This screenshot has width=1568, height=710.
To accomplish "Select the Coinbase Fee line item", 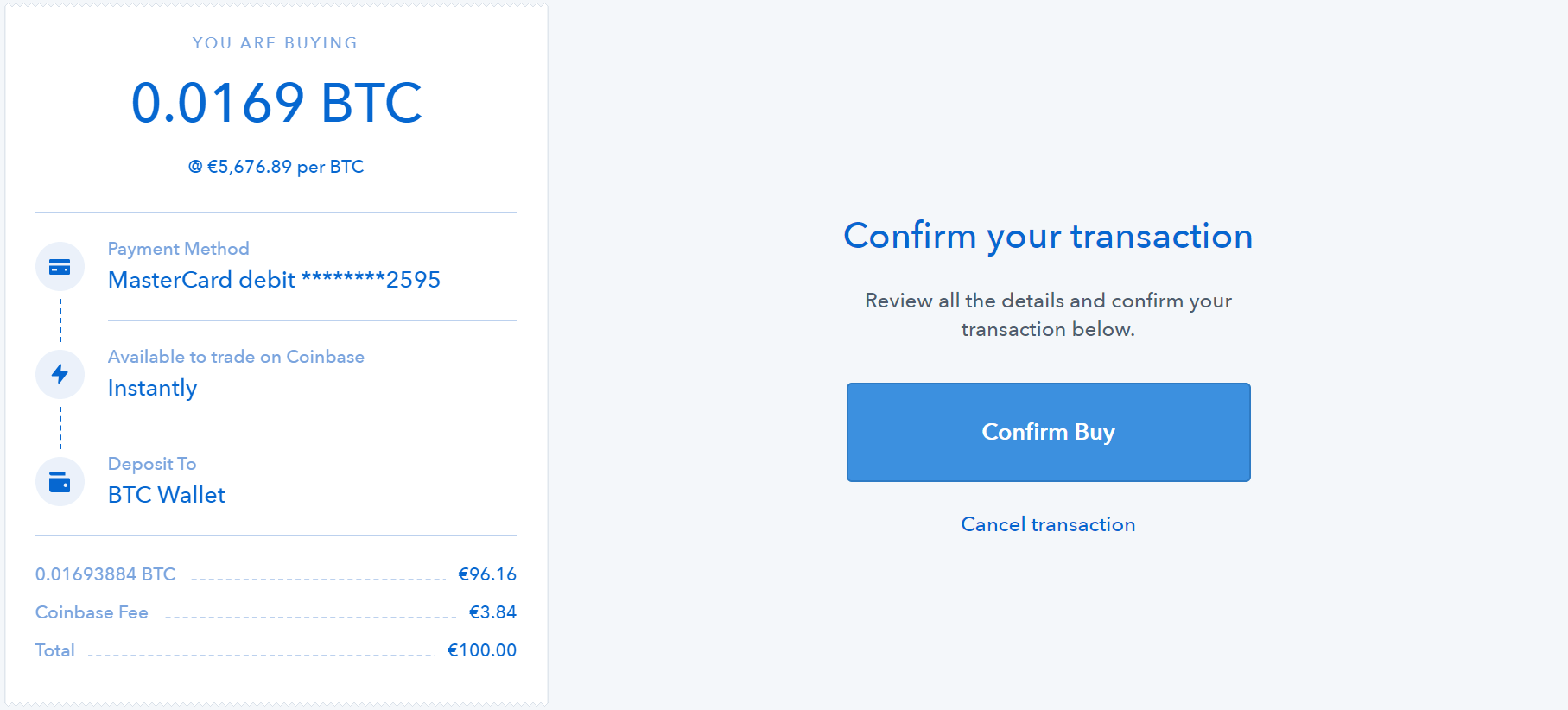I will 91,612.
